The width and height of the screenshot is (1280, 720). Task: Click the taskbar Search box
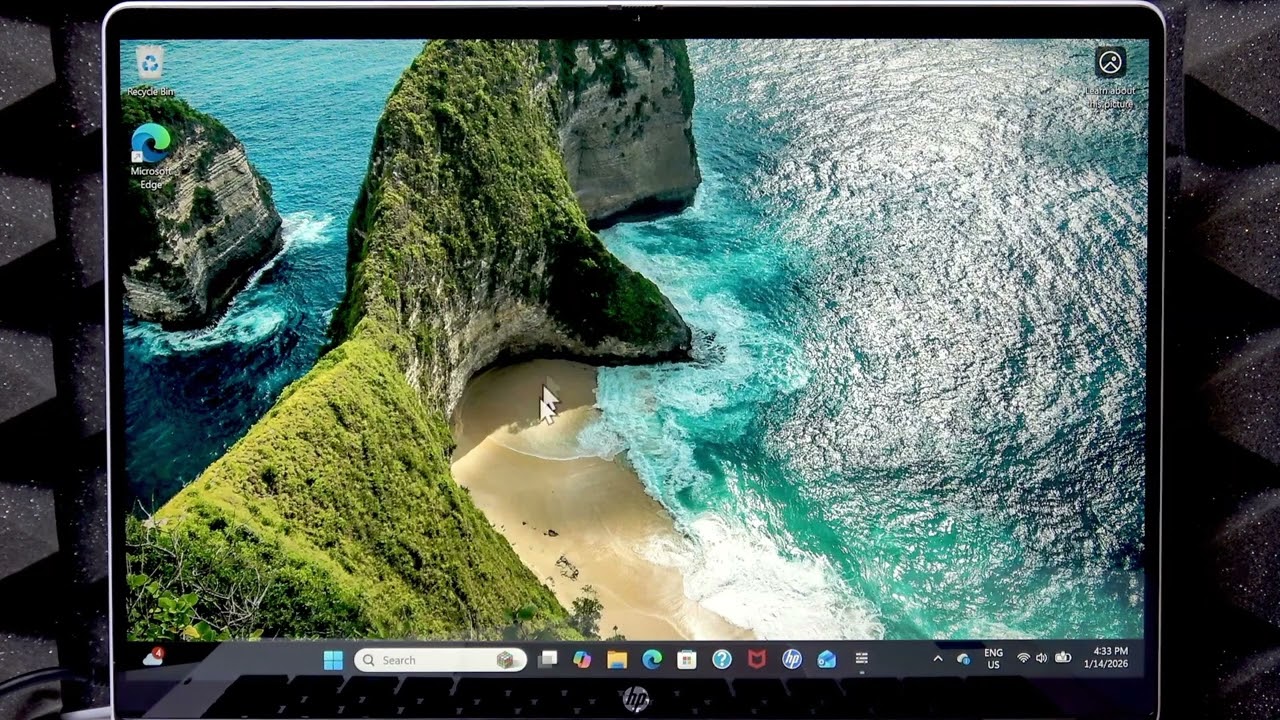(x=440, y=660)
